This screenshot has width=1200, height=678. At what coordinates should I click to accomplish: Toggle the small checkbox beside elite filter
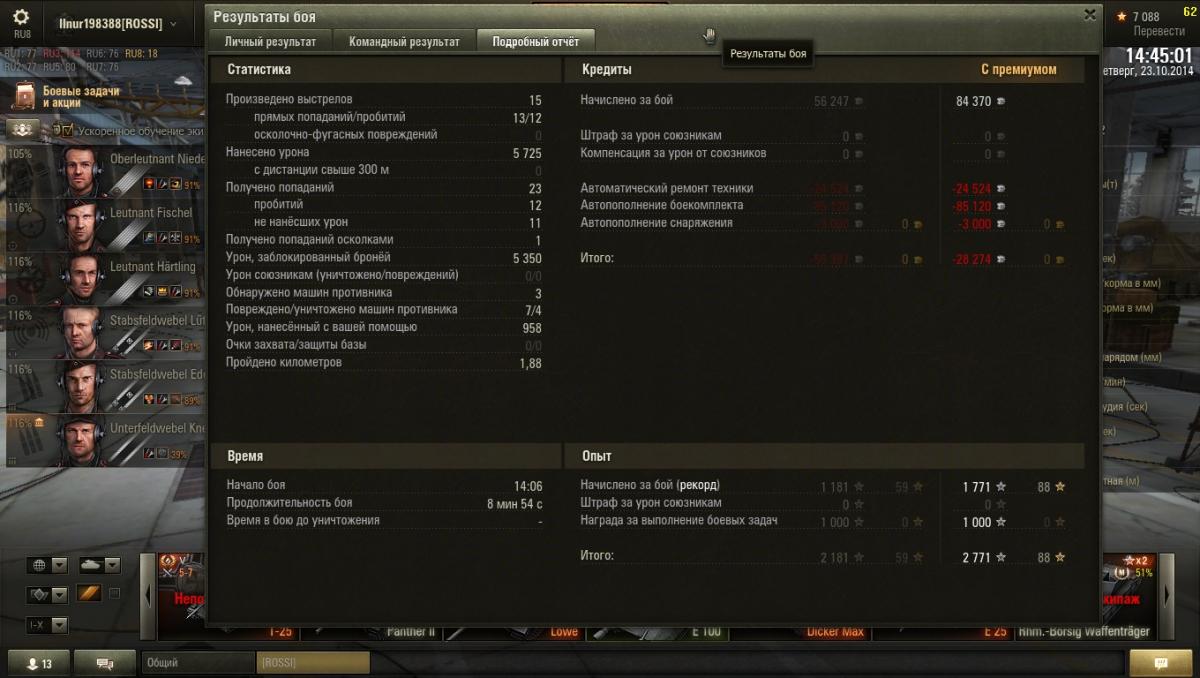[114, 594]
